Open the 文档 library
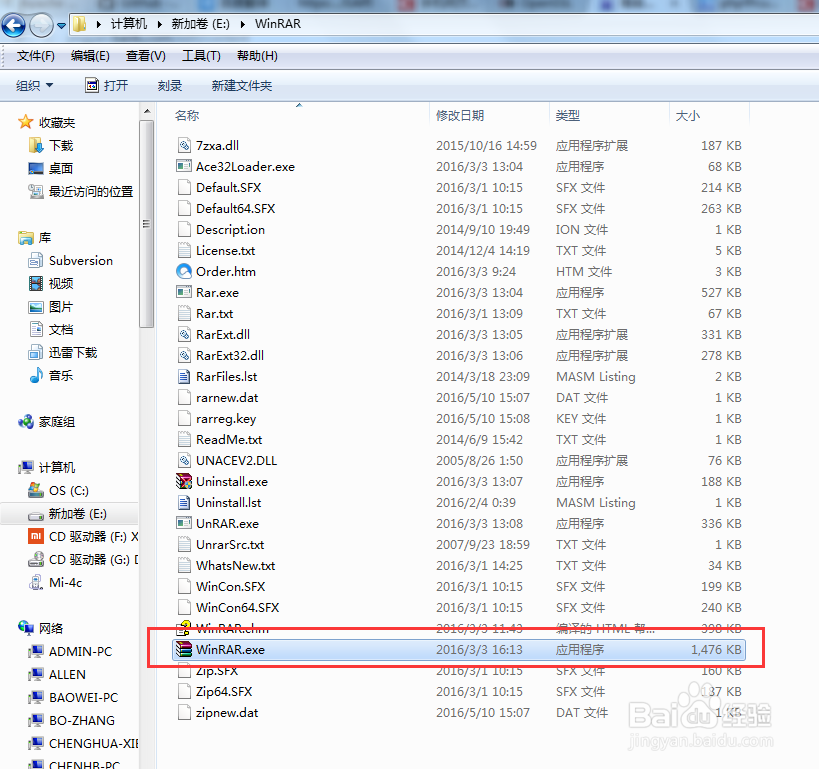 pyautogui.click(x=51, y=330)
